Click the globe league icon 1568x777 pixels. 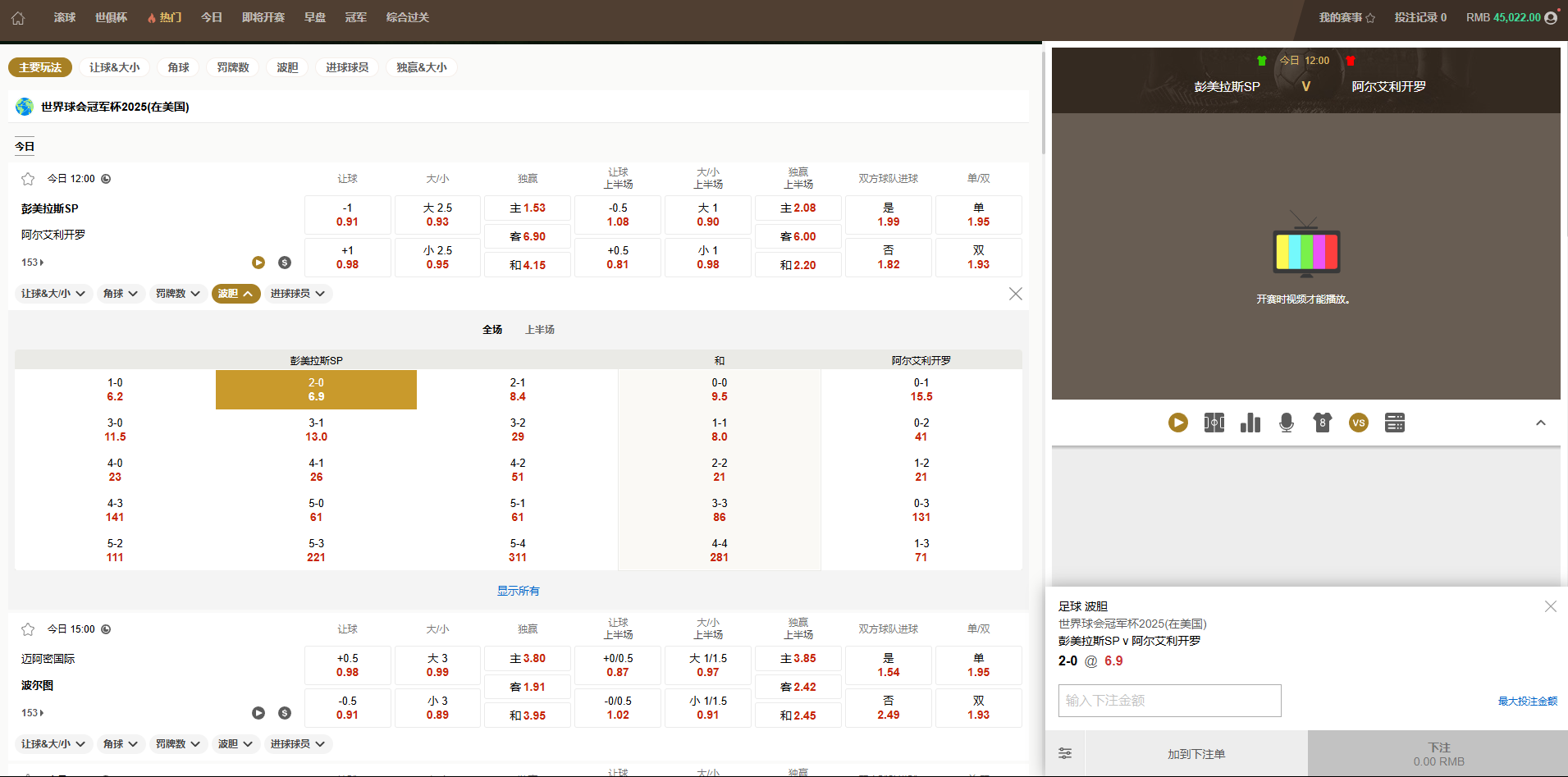[25, 107]
